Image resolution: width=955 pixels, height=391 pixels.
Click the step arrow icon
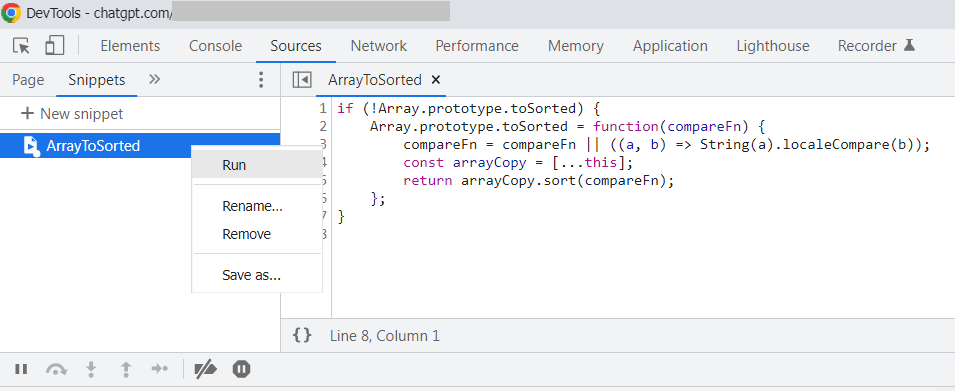pos(160,368)
